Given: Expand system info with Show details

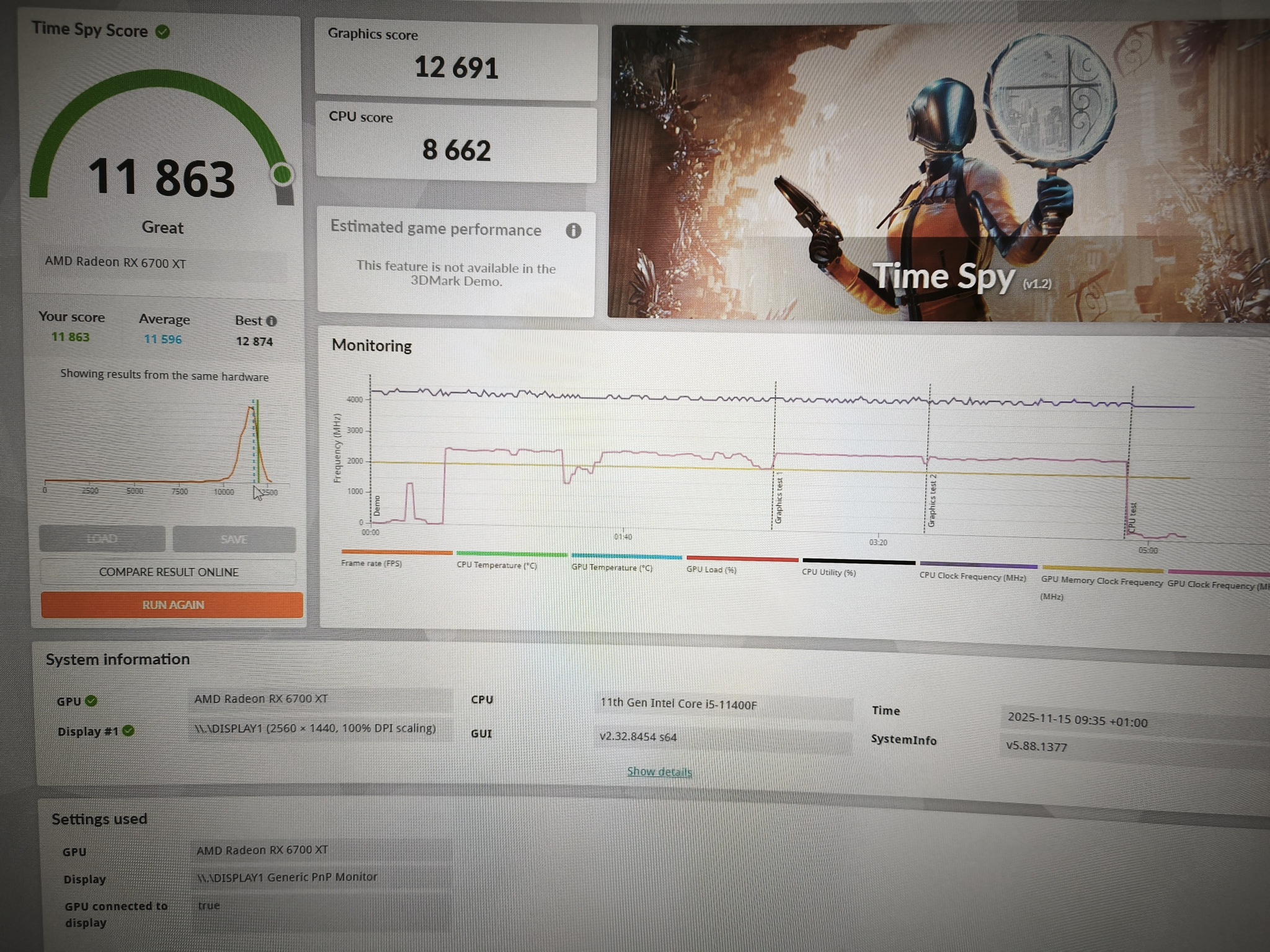Looking at the screenshot, I should click(659, 772).
